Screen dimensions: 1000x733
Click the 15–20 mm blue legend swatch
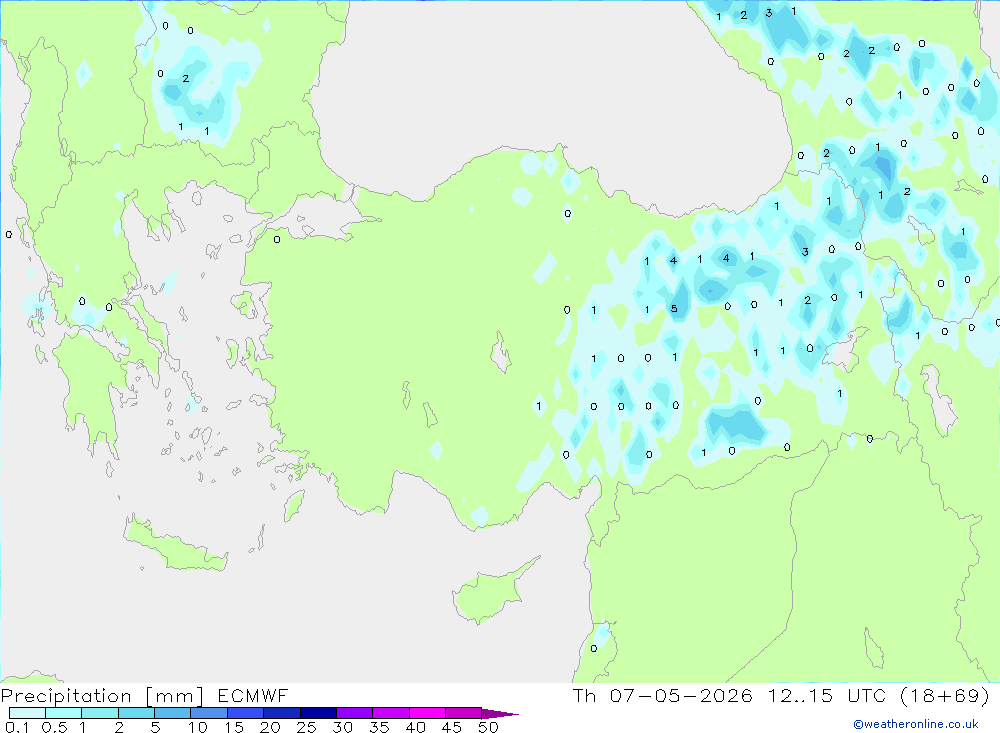click(x=246, y=713)
